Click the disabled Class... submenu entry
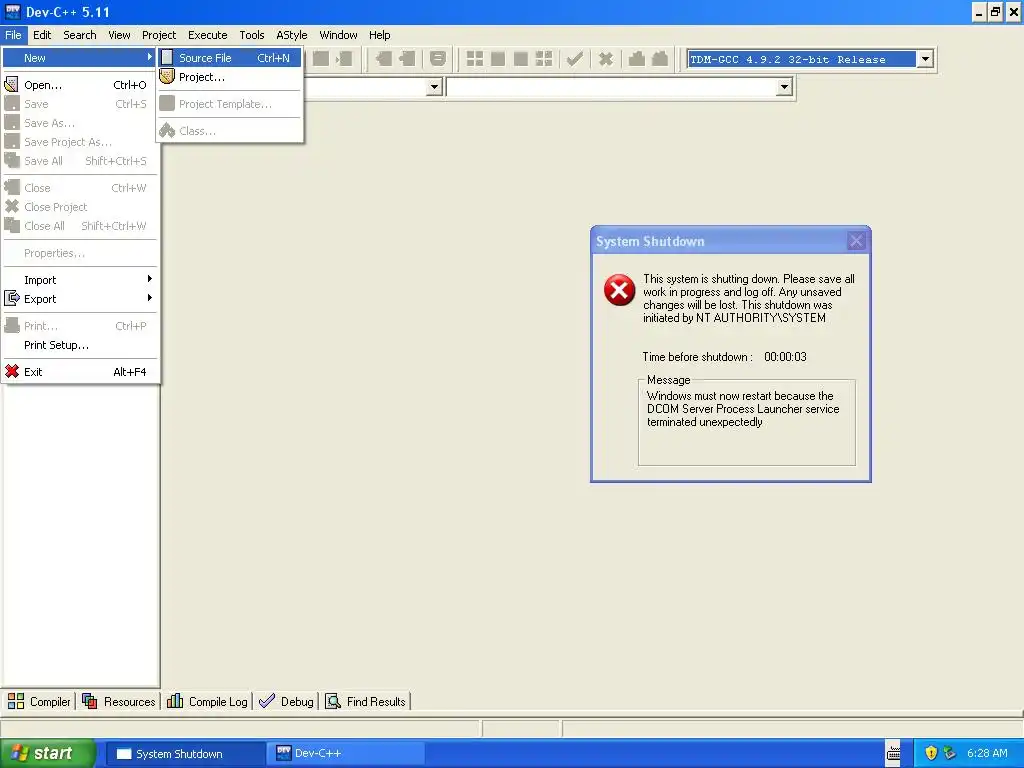1024x768 pixels. click(x=230, y=131)
